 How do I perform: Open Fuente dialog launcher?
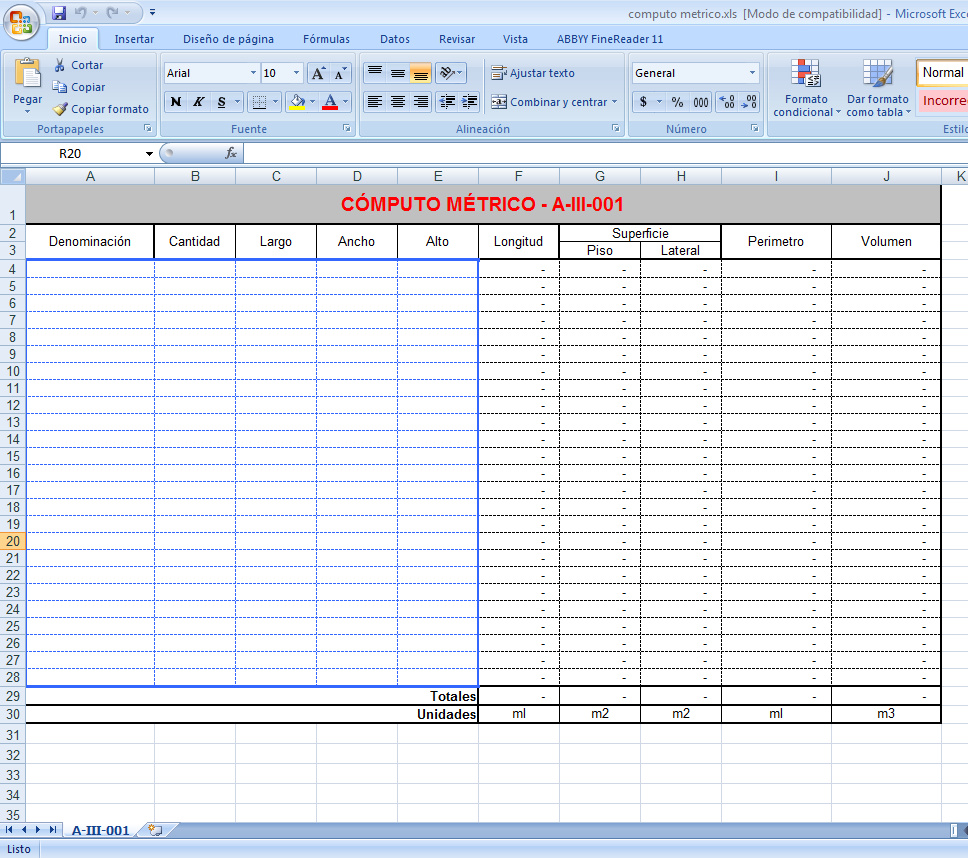click(x=346, y=128)
